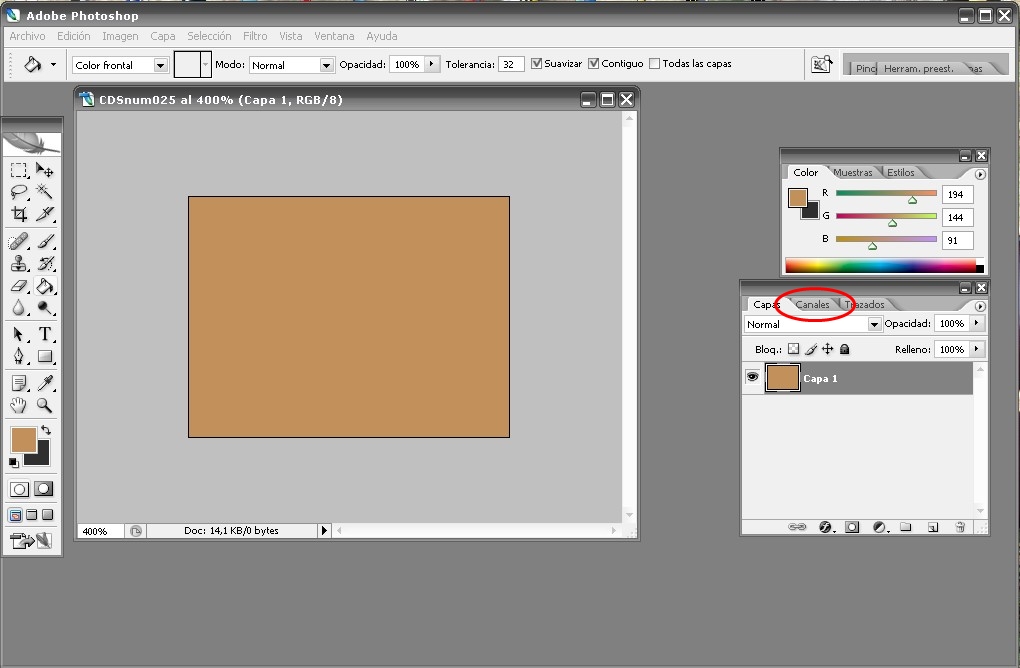Select the Pen tool
This screenshot has width=1020, height=668.
19,356
